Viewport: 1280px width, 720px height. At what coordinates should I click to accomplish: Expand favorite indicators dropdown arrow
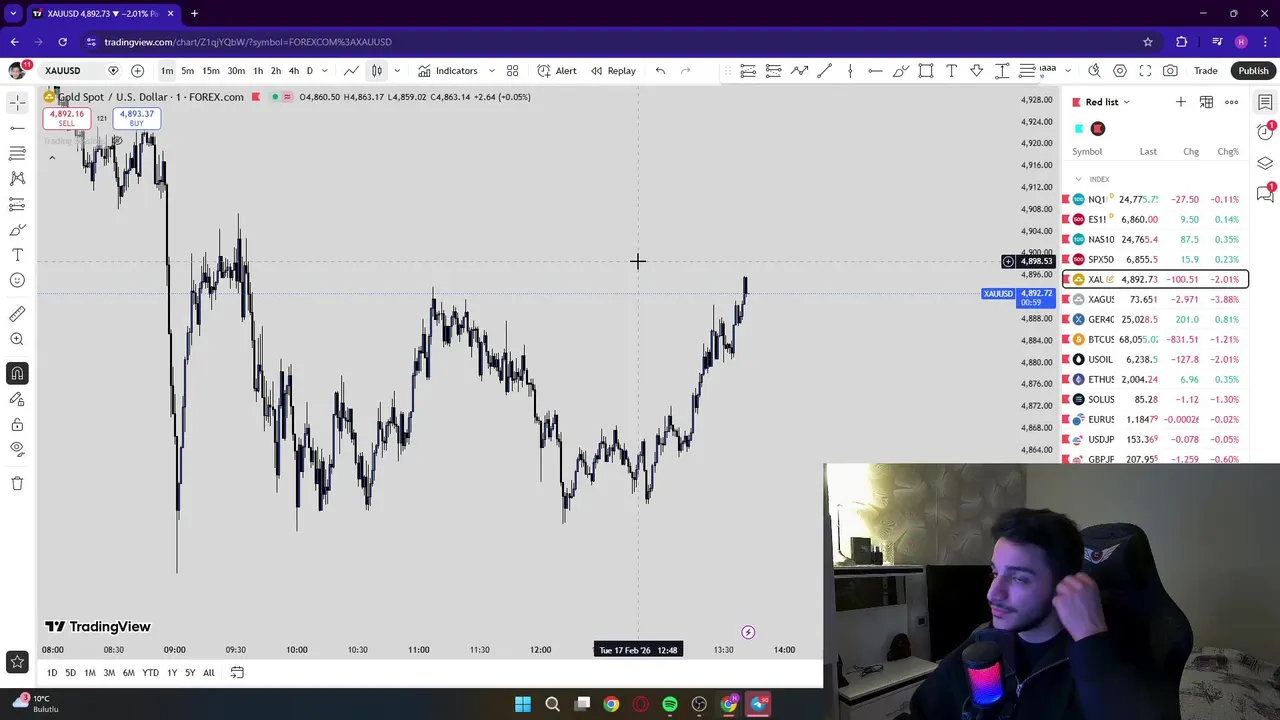coord(491,71)
